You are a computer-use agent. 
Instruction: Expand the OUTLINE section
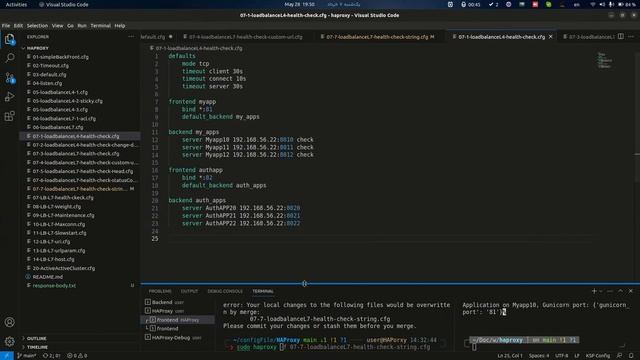pos(36,338)
